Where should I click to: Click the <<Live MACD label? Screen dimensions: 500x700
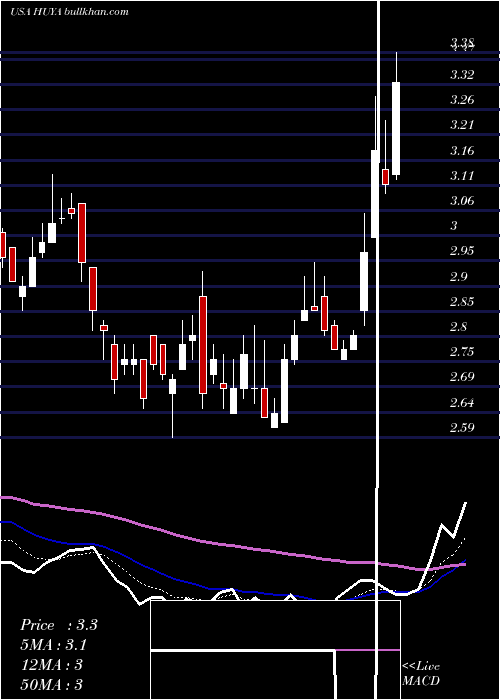[421, 673]
